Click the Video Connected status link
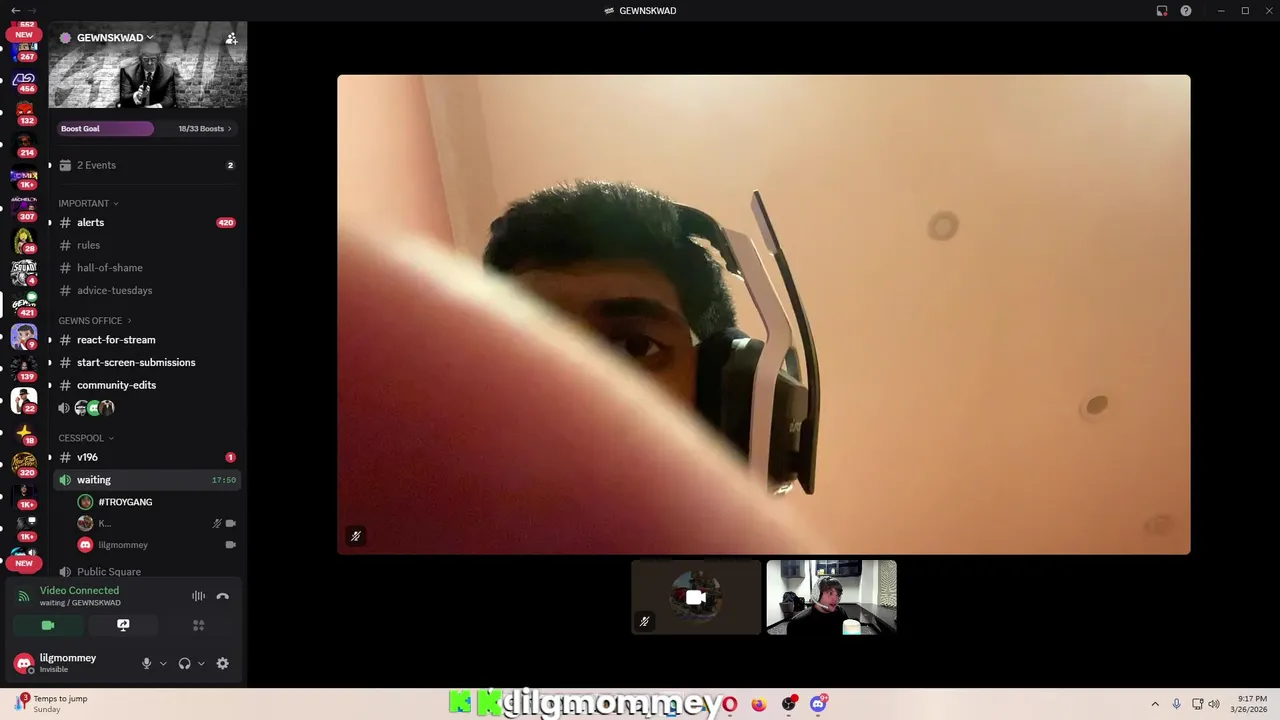Image resolution: width=1280 pixels, height=720 pixels. (x=79, y=590)
